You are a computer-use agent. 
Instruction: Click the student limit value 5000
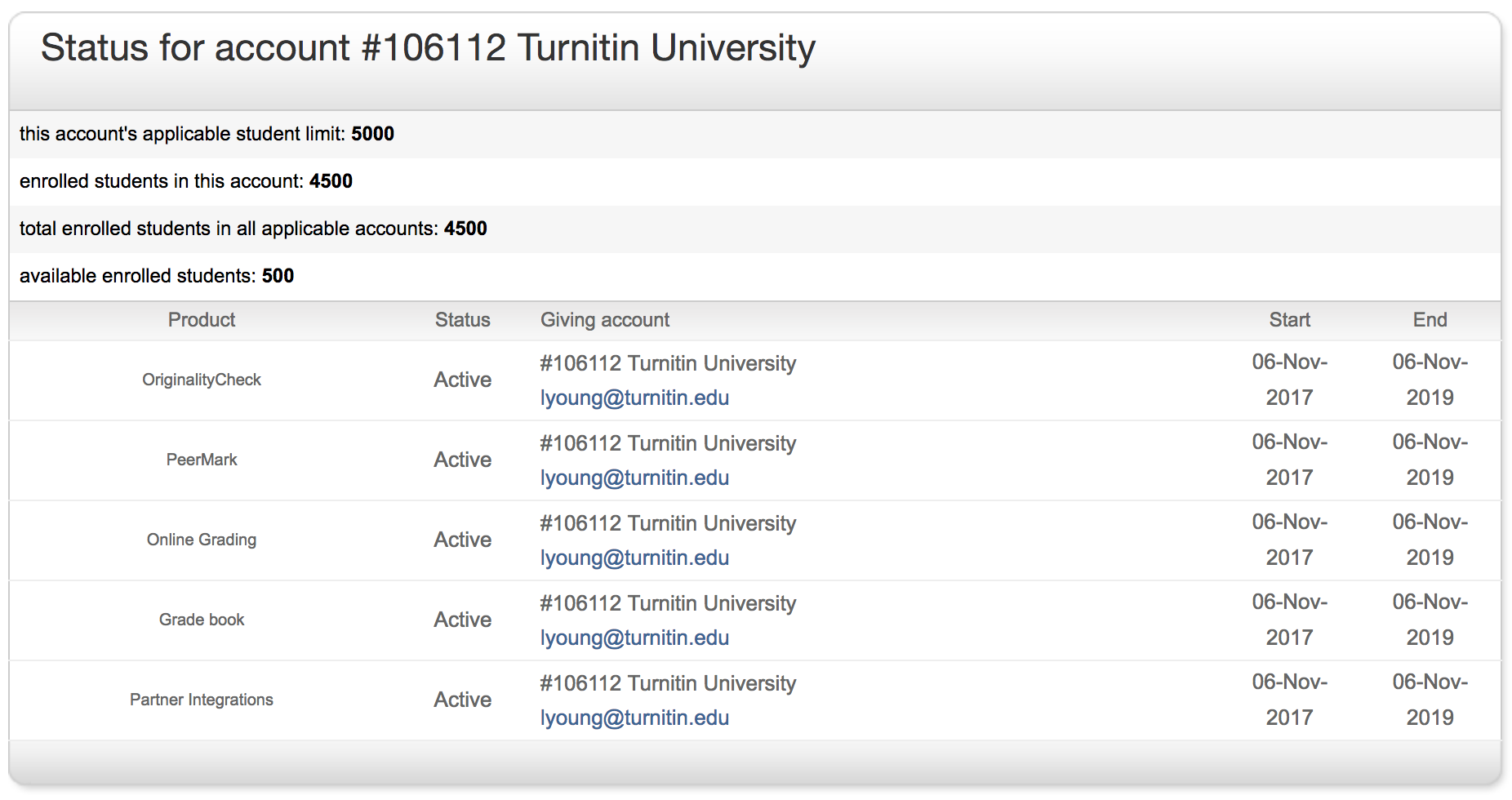(x=372, y=134)
